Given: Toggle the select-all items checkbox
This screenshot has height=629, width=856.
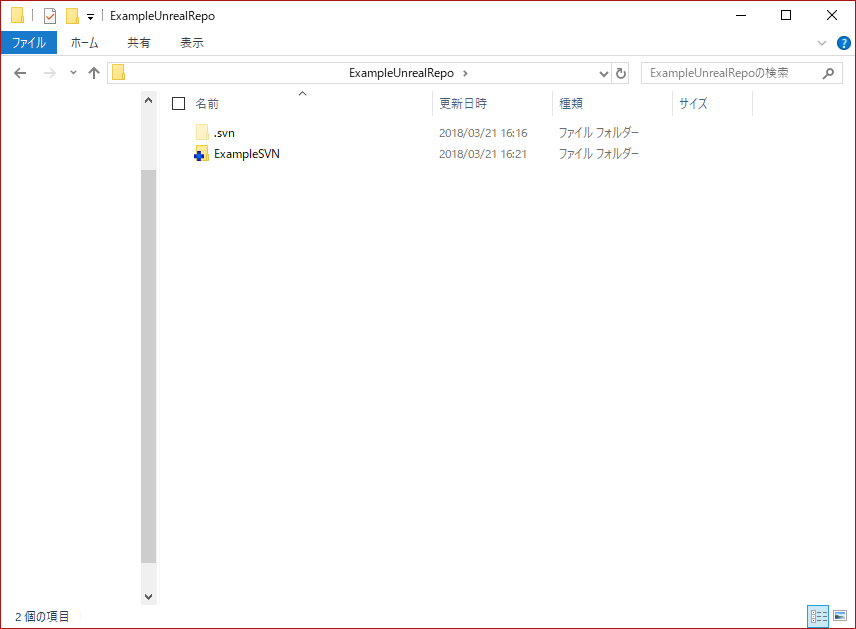Looking at the screenshot, I should click(x=179, y=104).
